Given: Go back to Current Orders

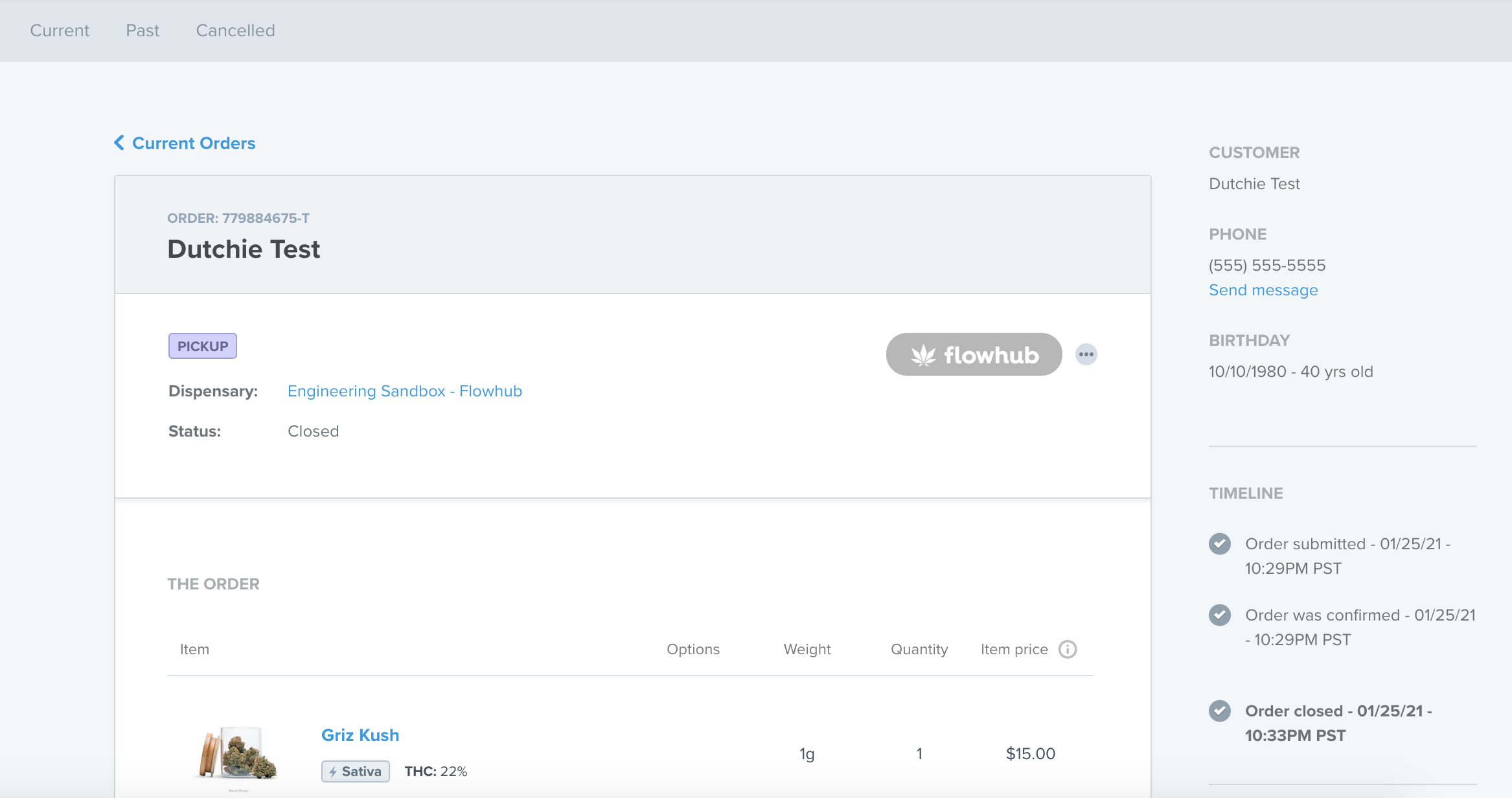Looking at the screenshot, I should [194, 143].
